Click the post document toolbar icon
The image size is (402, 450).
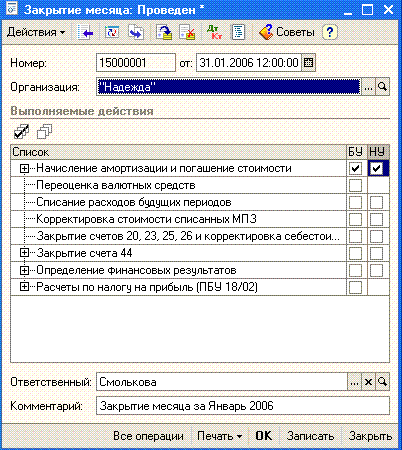[x=164, y=32]
